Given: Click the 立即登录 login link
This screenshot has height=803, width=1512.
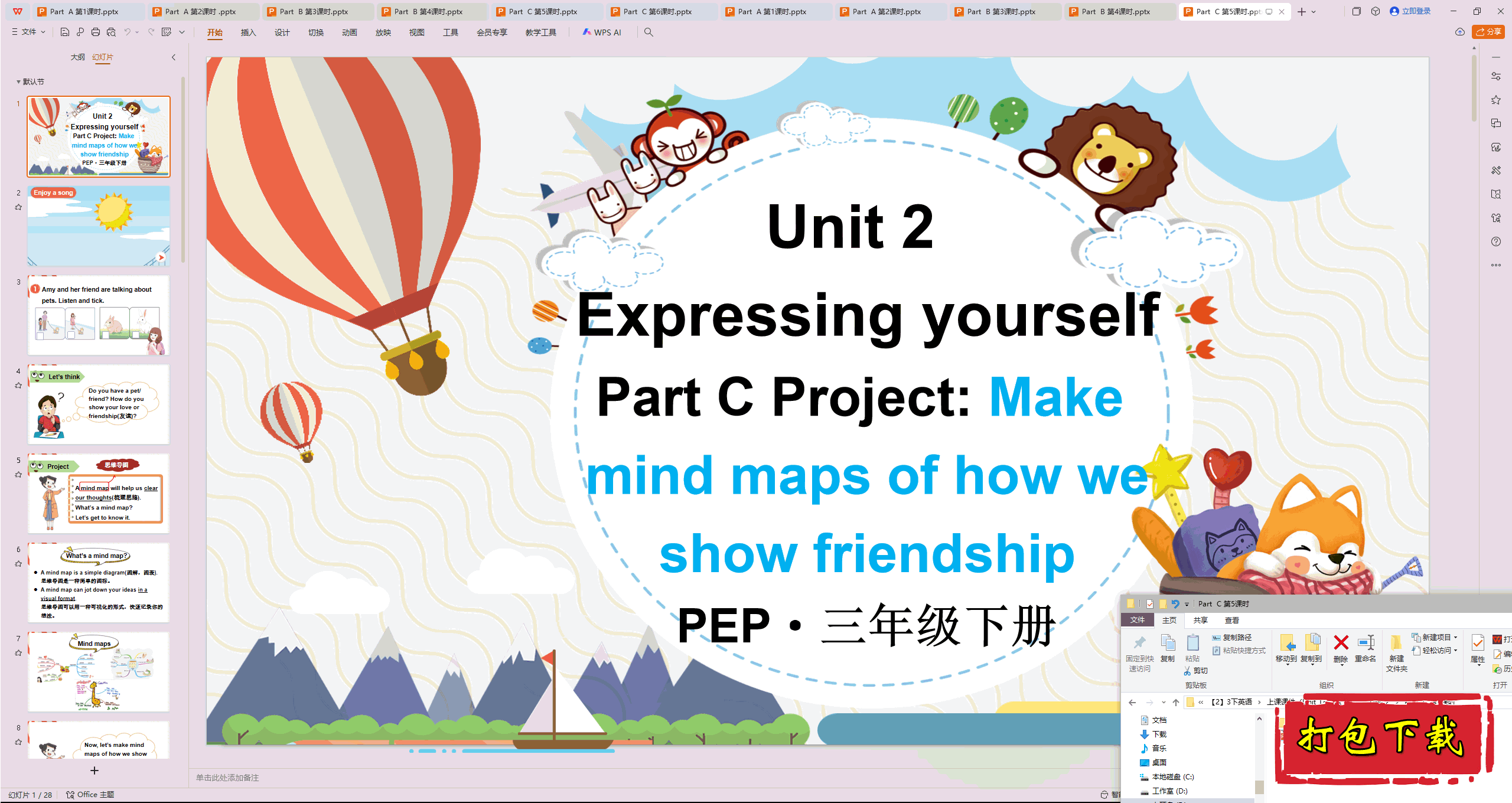Looking at the screenshot, I should point(1410,11).
